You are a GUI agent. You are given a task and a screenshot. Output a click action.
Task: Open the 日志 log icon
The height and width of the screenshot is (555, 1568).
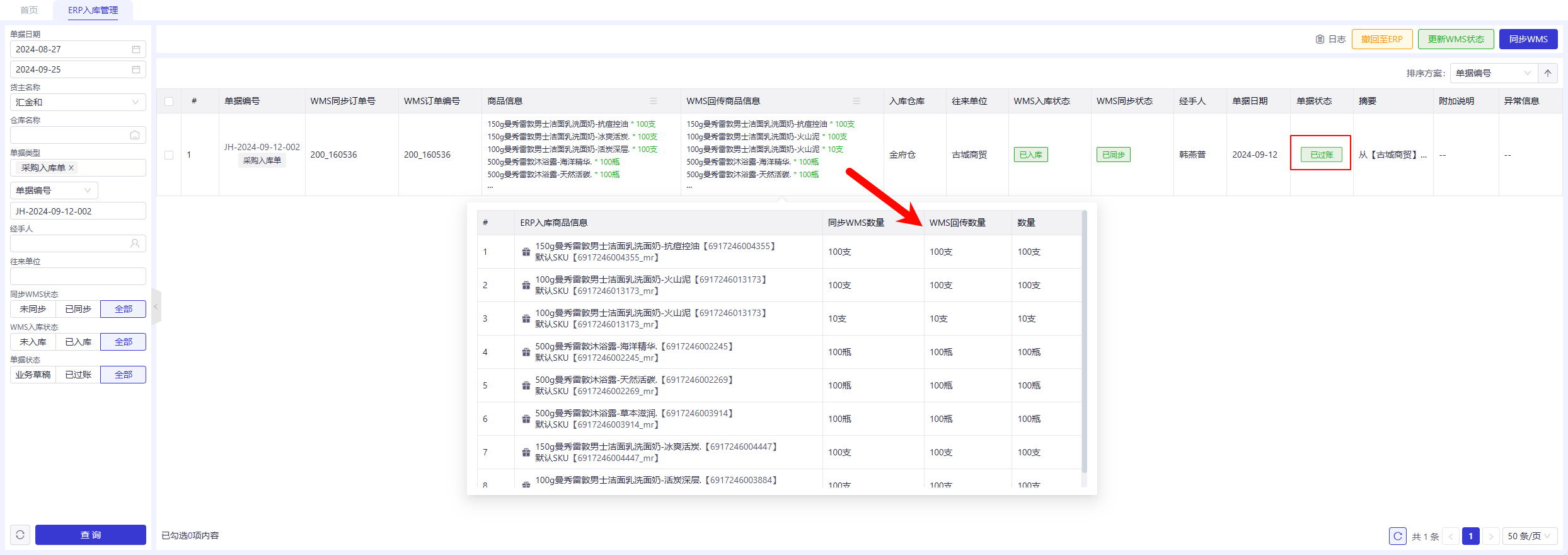[1320, 39]
